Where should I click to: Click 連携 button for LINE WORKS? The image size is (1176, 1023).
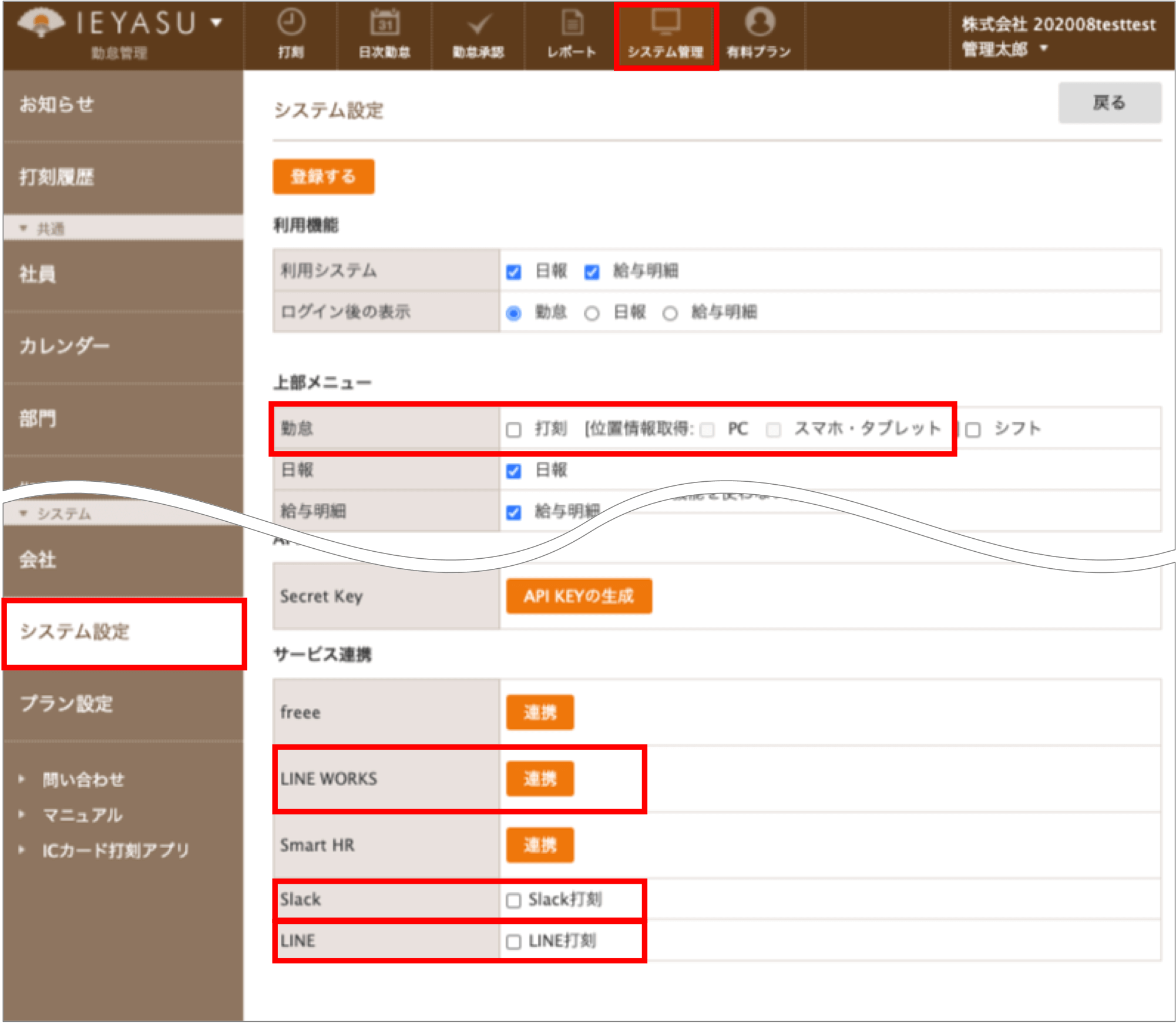(540, 779)
